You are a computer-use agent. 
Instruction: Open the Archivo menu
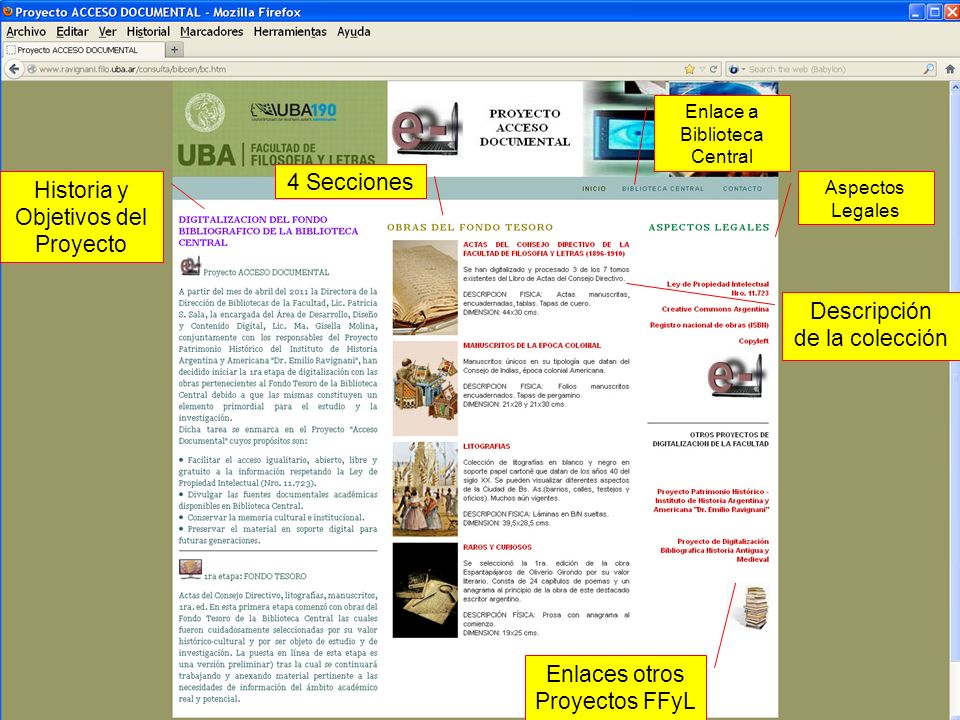point(26,31)
